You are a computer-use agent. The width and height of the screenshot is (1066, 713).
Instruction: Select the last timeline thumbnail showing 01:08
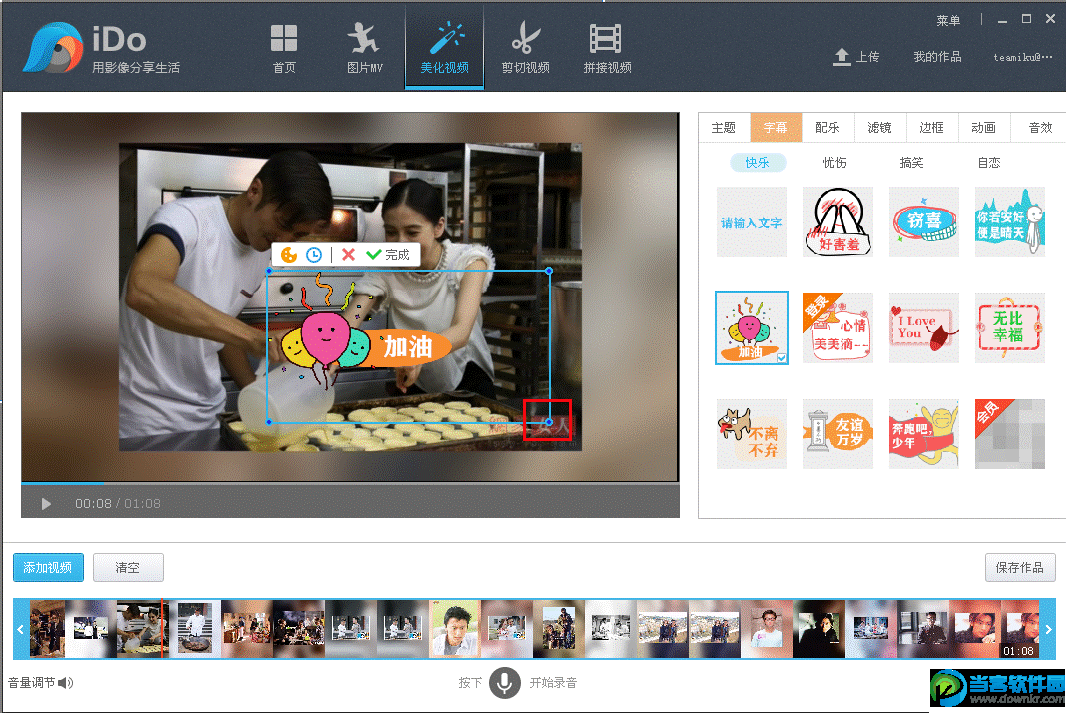point(1021,628)
